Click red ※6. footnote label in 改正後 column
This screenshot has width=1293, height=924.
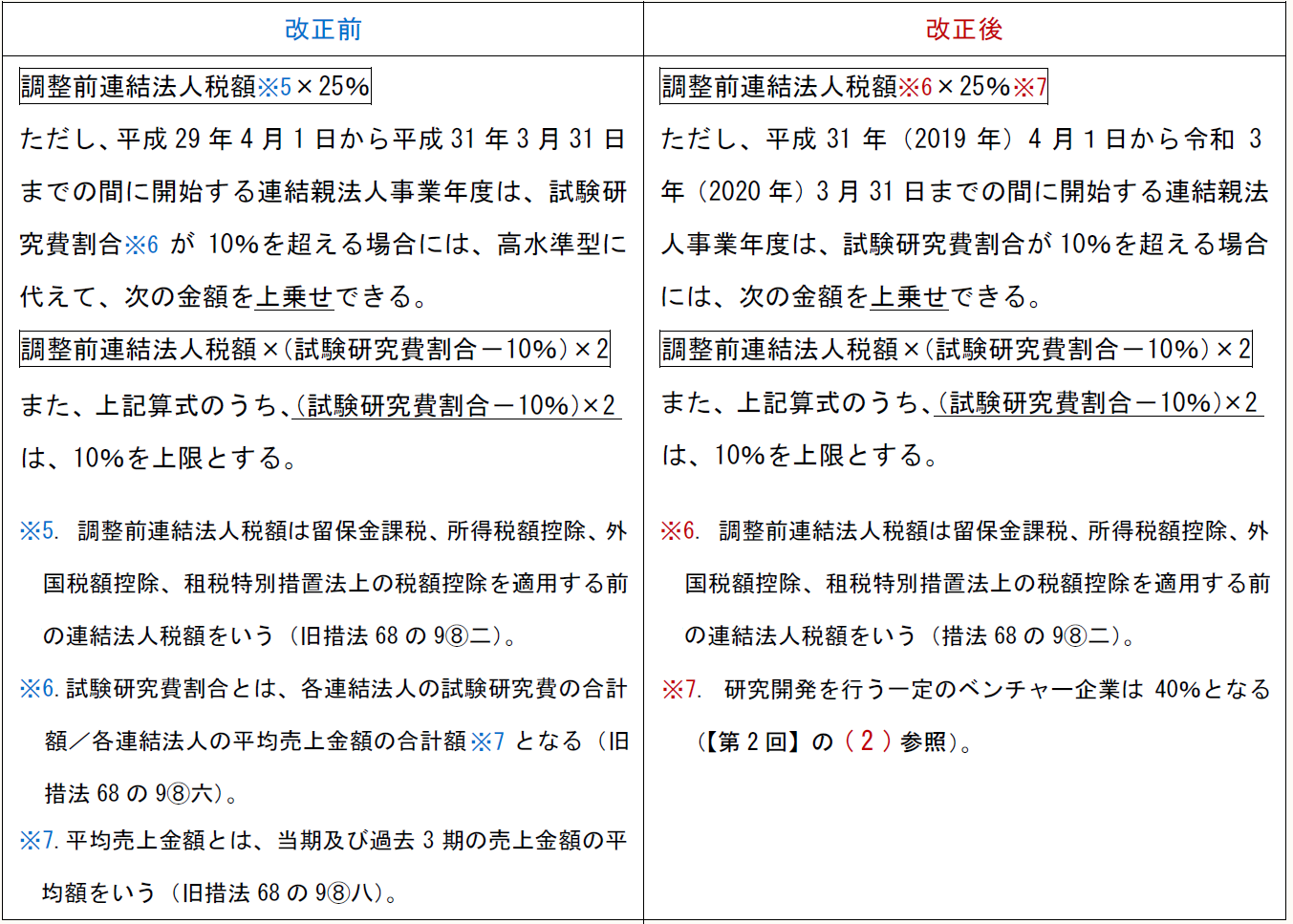click(680, 531)
